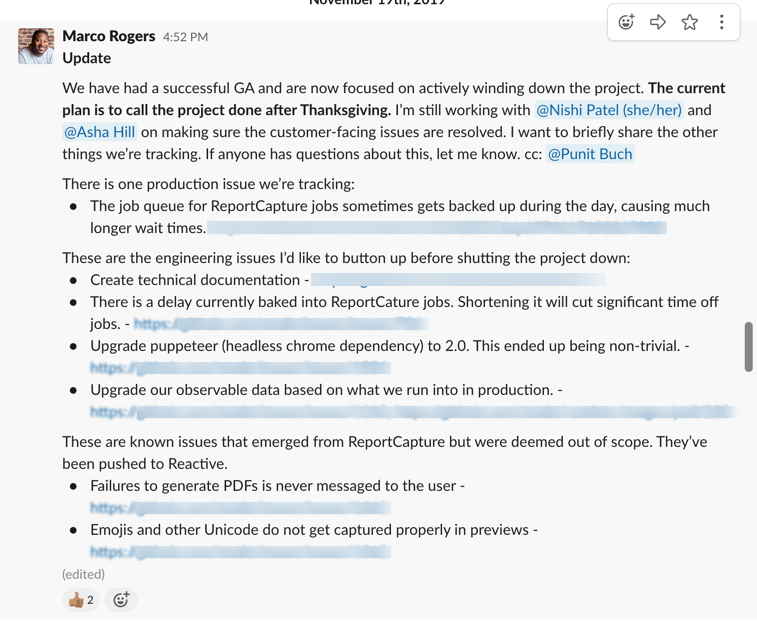
Task: Open the @Asha Hill mention
Action: tap(99, 132)
